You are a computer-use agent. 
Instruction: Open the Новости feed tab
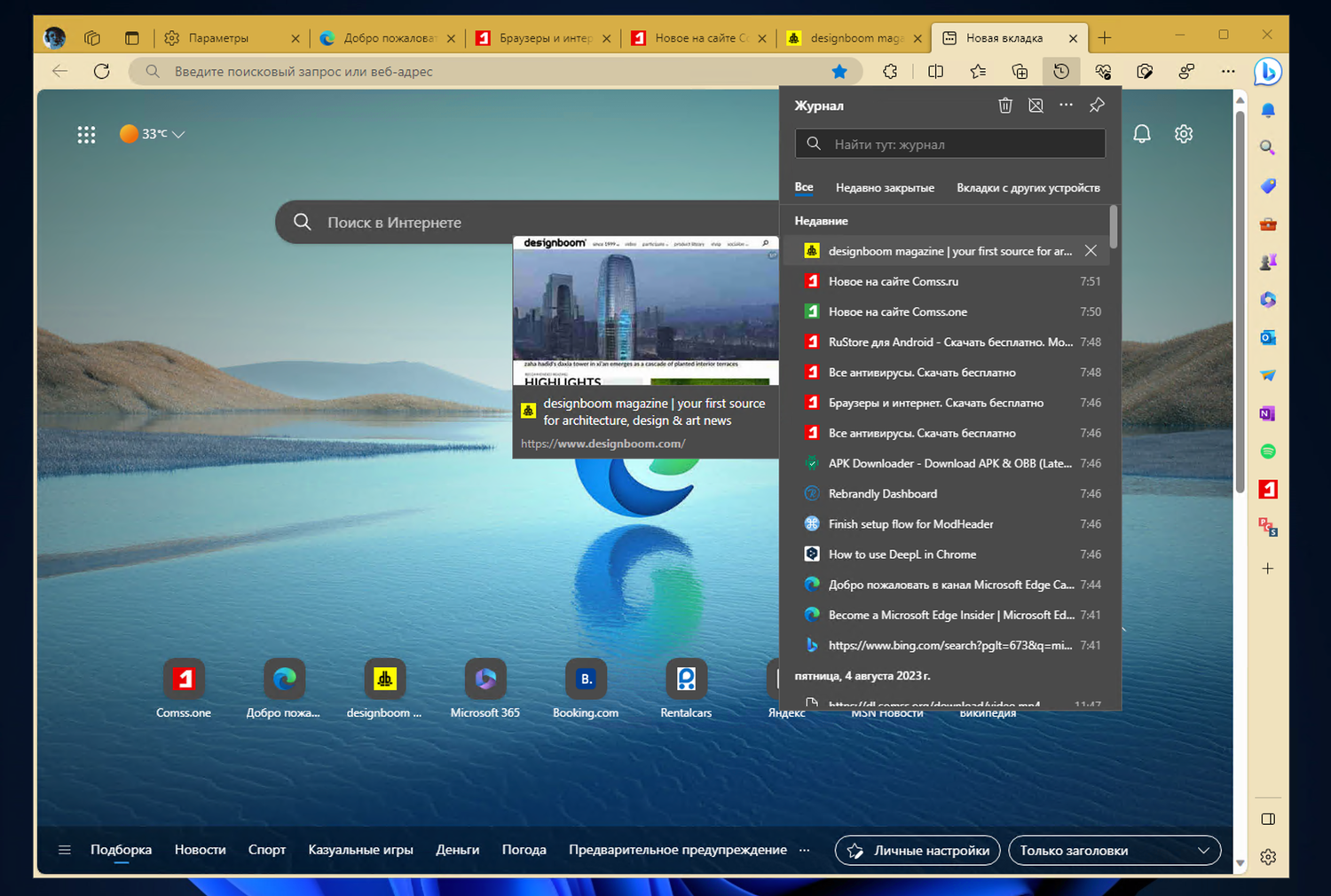click(201, 850)
